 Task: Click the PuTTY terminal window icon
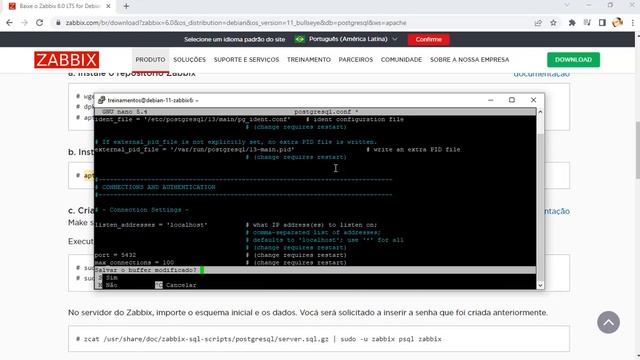(101, 100)
